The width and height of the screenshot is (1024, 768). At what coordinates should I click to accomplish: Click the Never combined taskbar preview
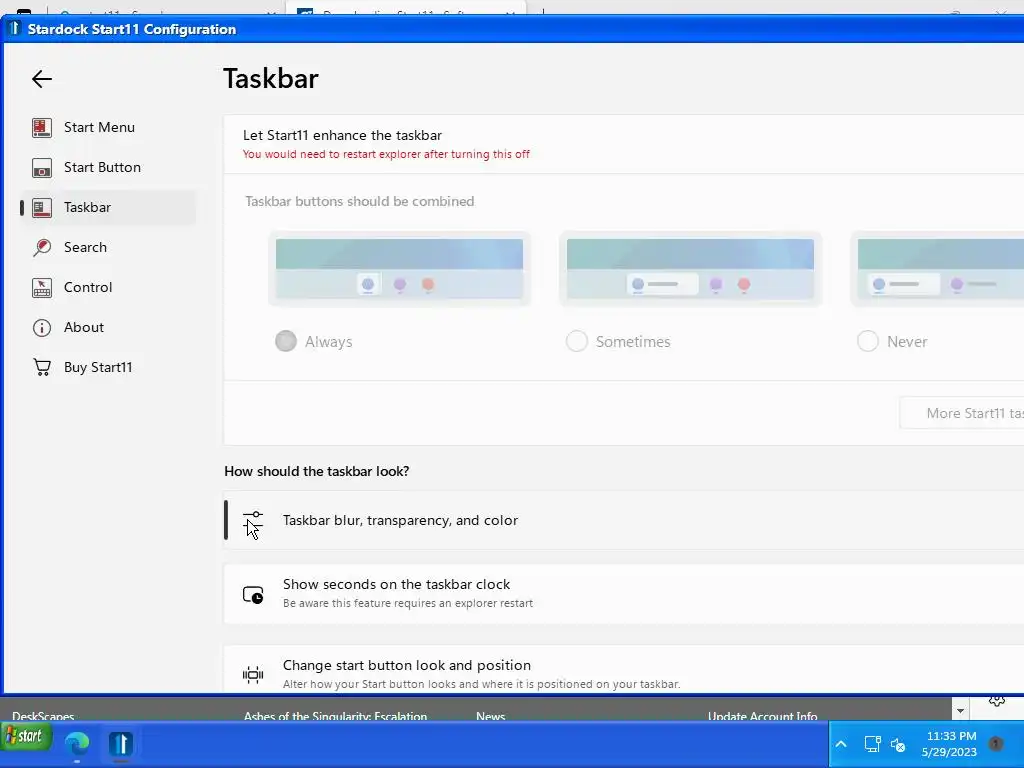tap(938, 268)
